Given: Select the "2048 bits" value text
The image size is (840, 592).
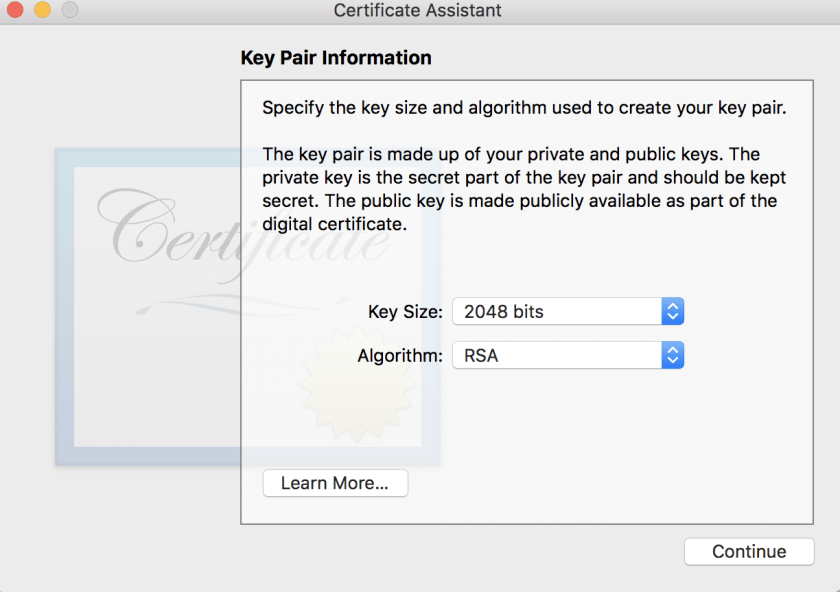Looking at the screenshot, I should coord(504,312).
